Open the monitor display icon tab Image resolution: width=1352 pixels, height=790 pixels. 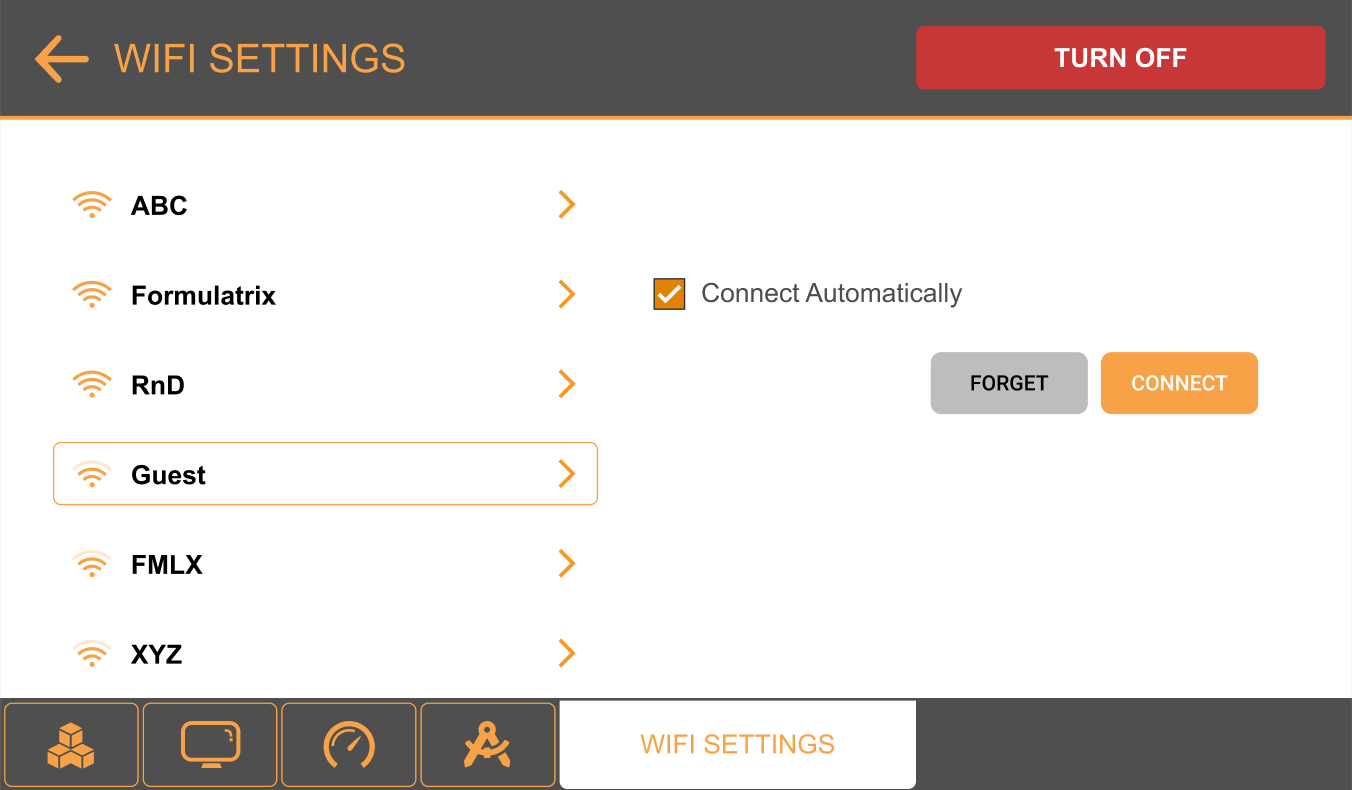(210, 745)
